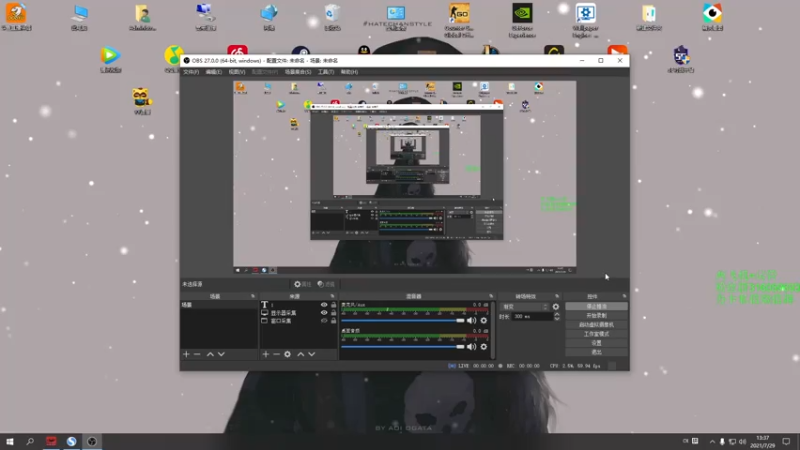Click OBS Studio icon in taskbar
This screenshot has height=450, width=800.
coord(92,441)
